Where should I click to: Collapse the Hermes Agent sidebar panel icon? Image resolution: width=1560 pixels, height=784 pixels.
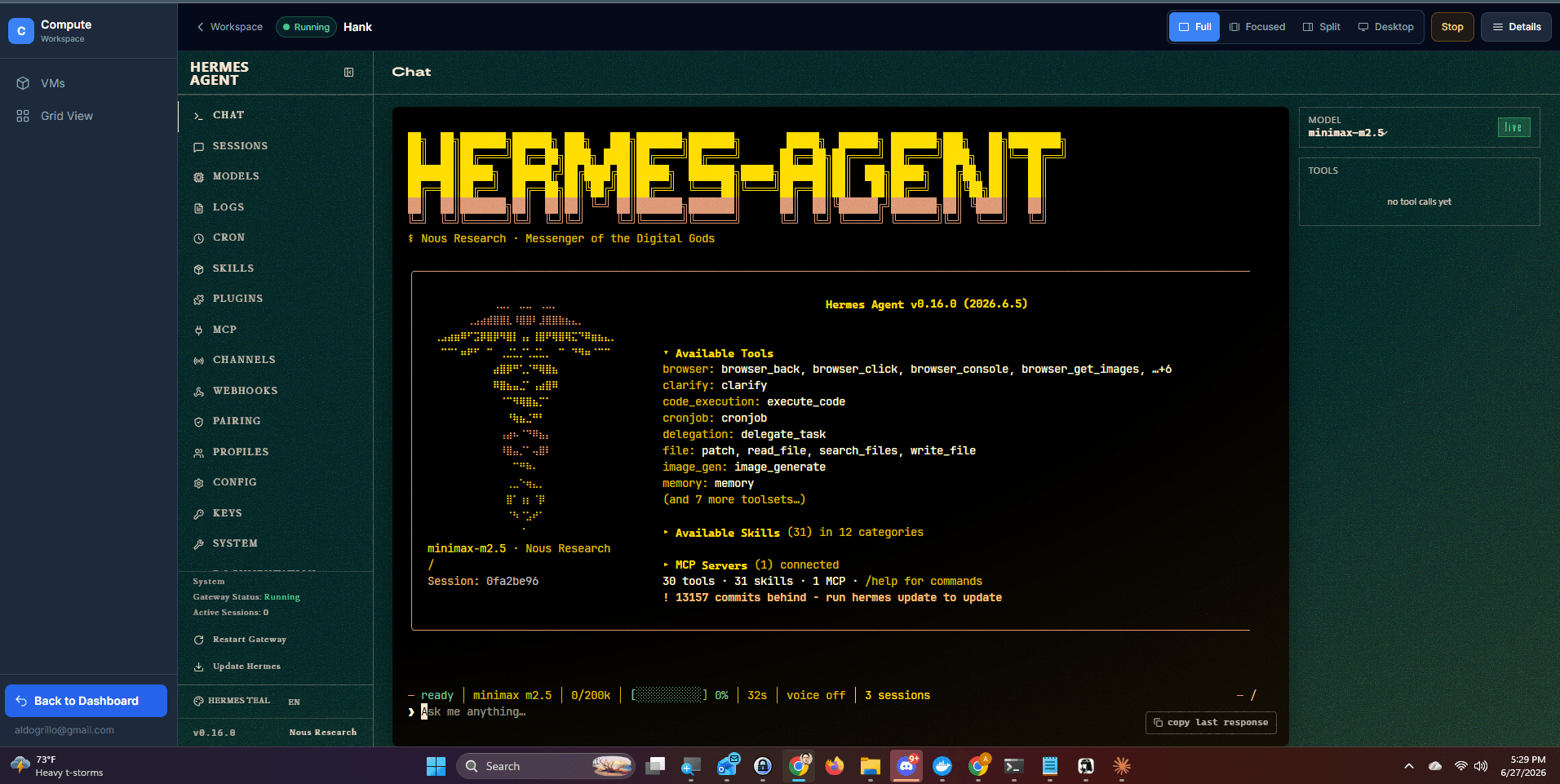[349, 73]
